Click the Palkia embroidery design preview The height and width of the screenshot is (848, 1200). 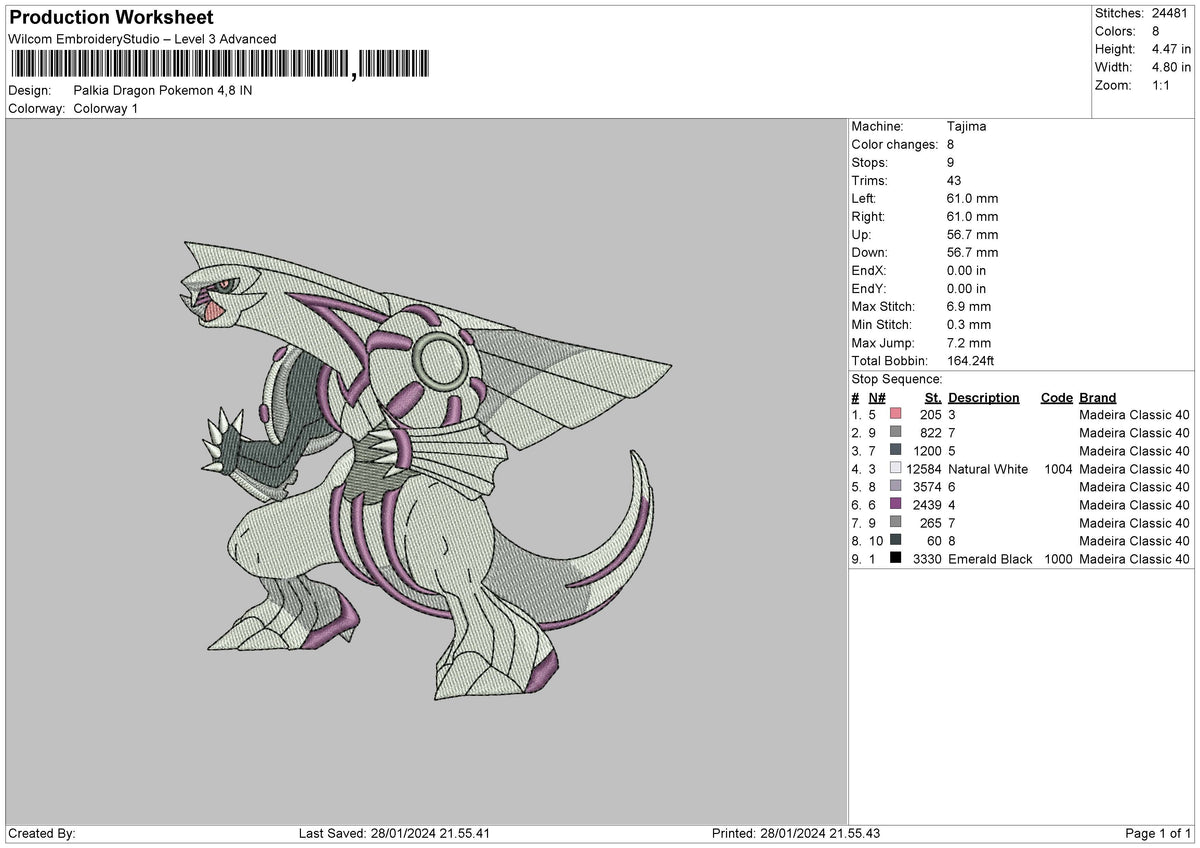427,470
